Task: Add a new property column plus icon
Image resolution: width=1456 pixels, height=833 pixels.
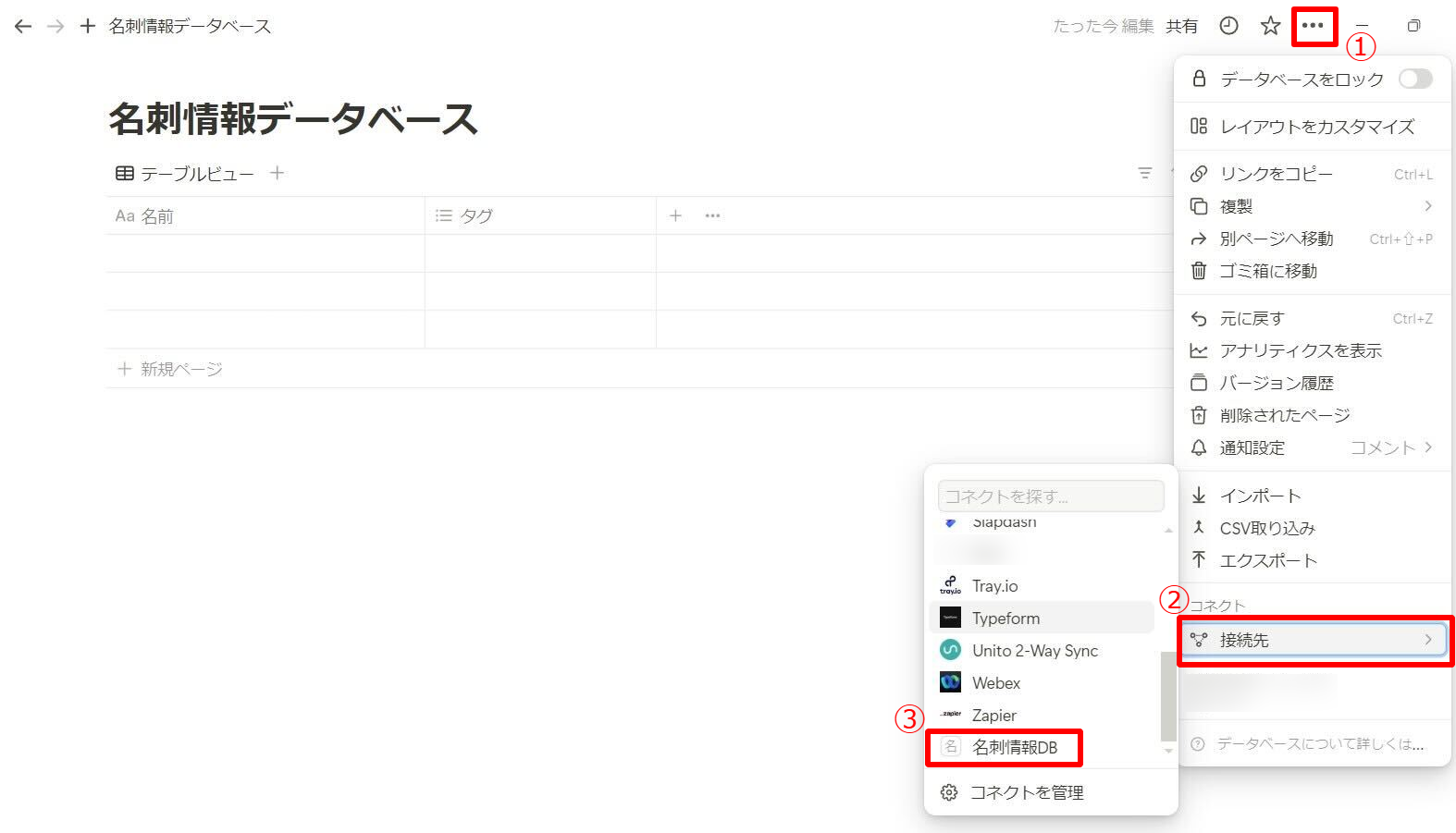Action: pyautogui.click(x=675, y=215)
